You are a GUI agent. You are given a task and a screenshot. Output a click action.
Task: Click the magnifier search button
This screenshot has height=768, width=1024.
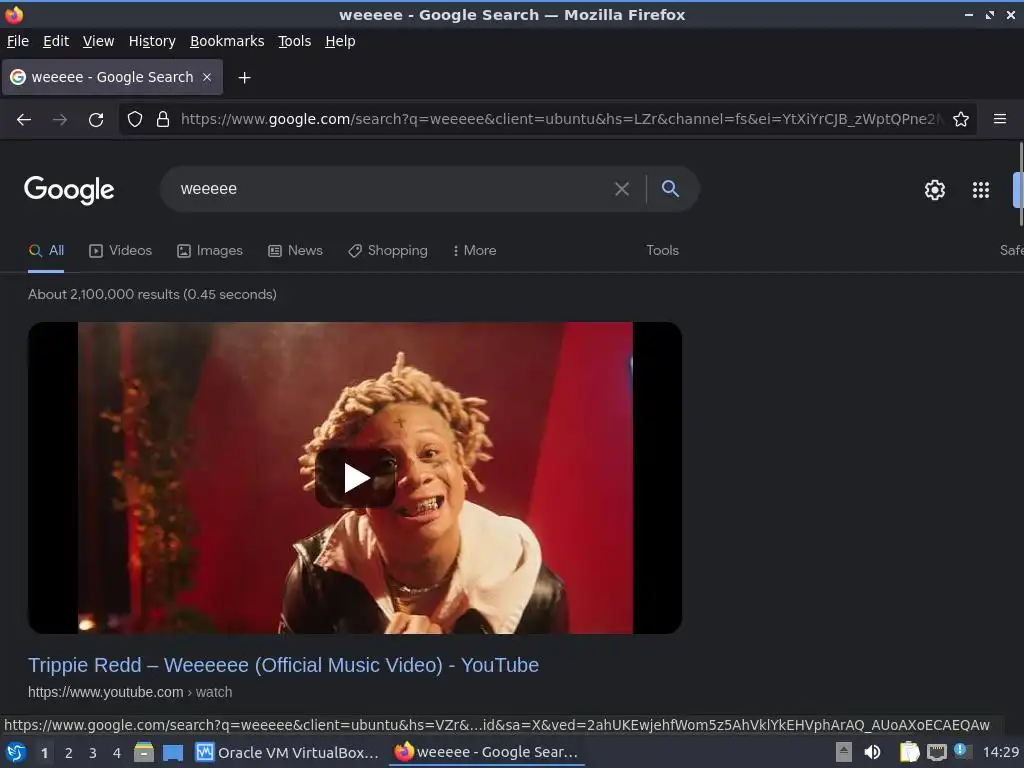(x=670, y=189)
